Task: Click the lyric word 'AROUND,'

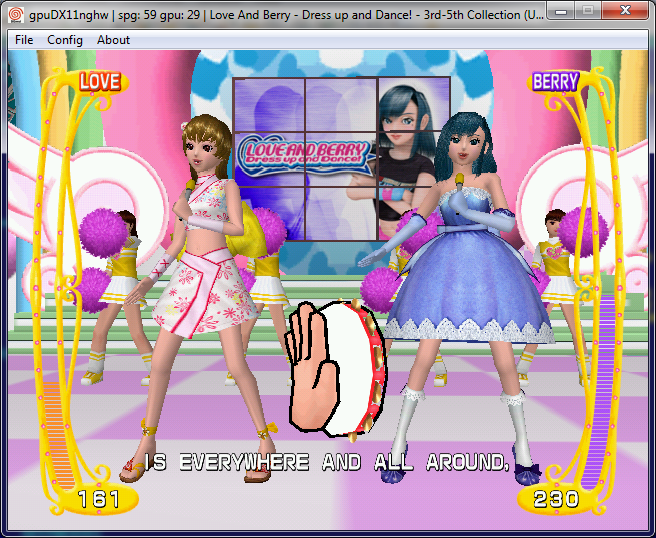Action: (x=467, y=462)
